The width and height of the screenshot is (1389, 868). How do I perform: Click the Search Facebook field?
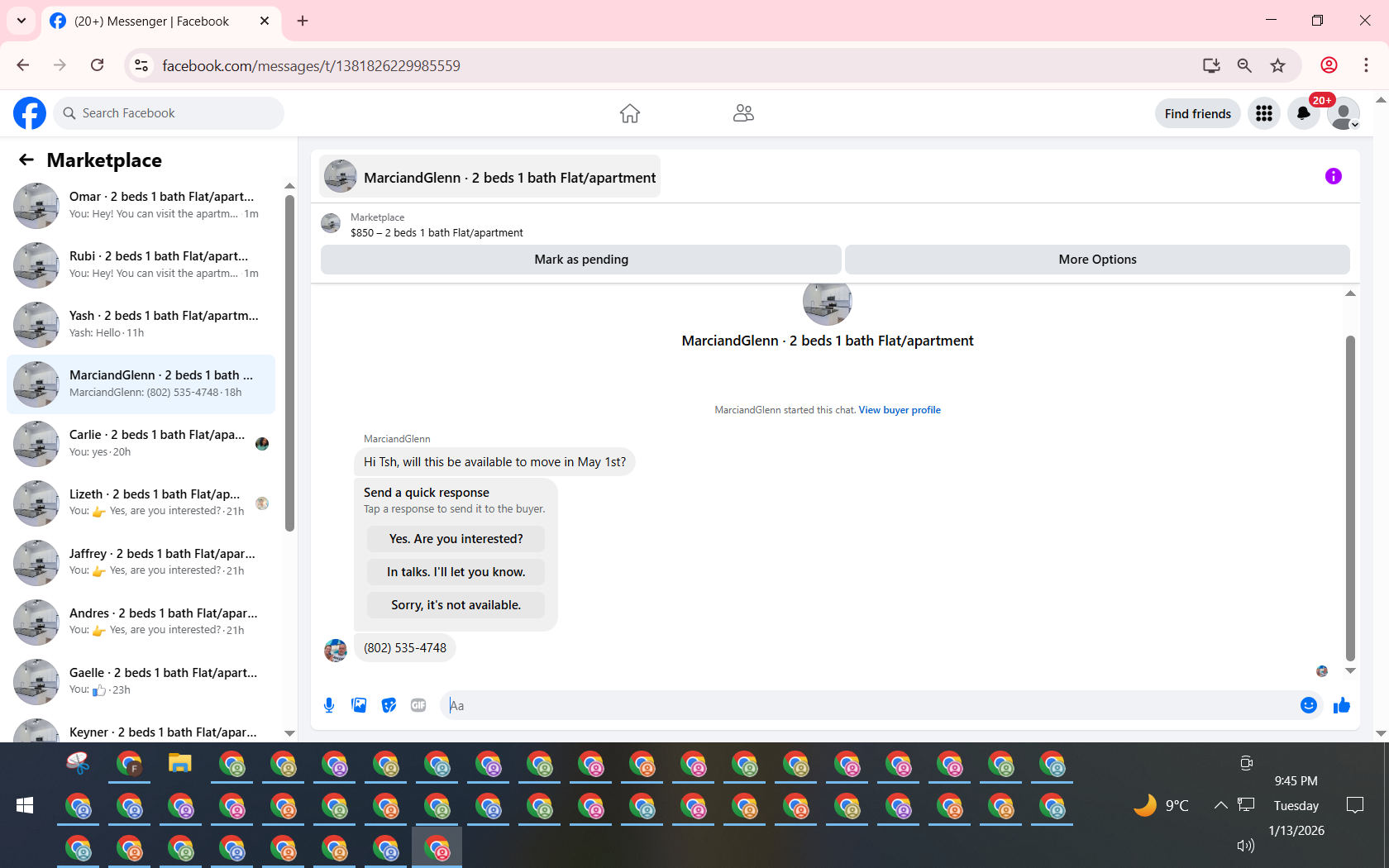click(169, 113)
